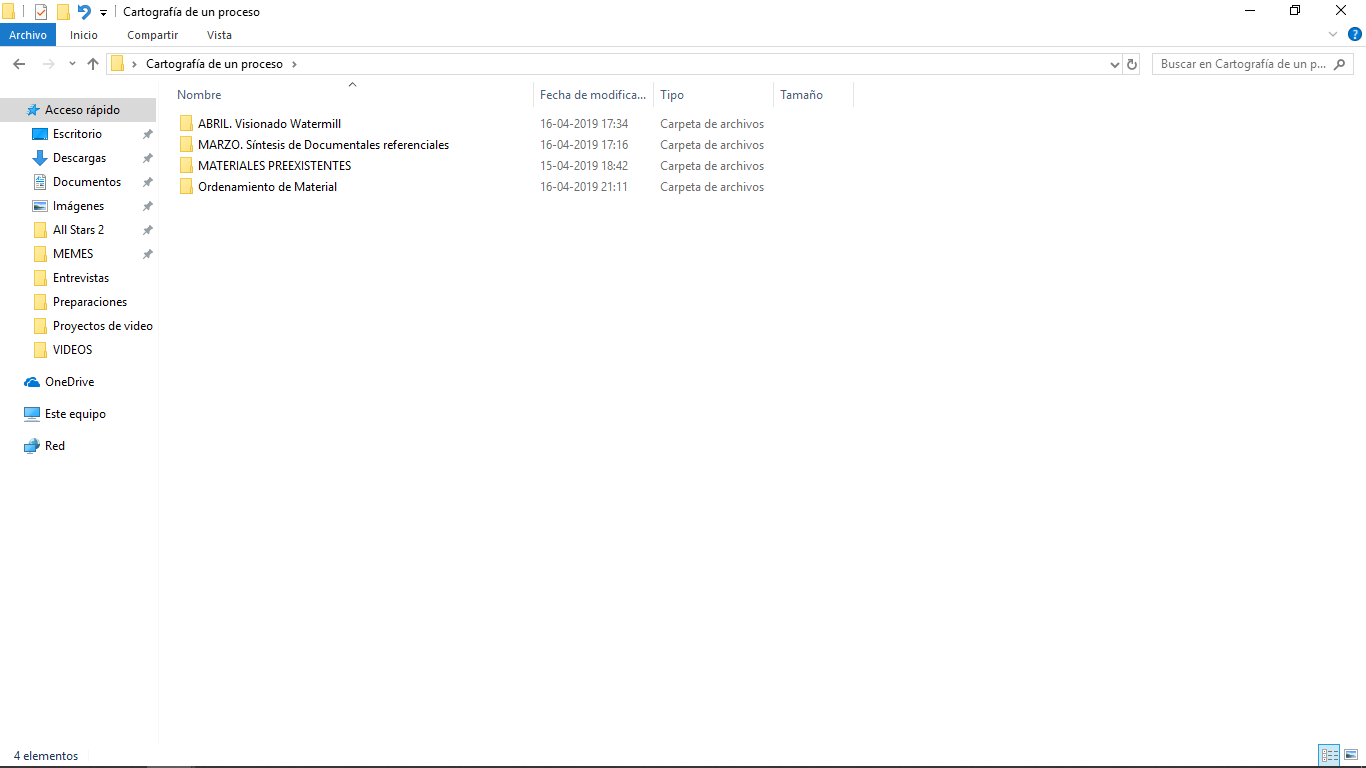Image resolution: width=1366 pixels, height=768 pixels.
Task: Open the quick access toolbar customize dropdown
Action: point(103,13)
